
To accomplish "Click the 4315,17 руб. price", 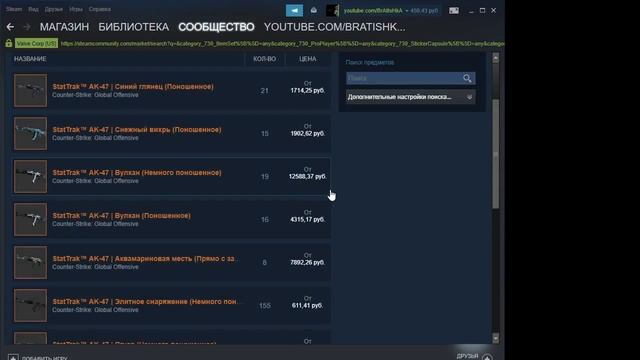I will pos(307,219).
